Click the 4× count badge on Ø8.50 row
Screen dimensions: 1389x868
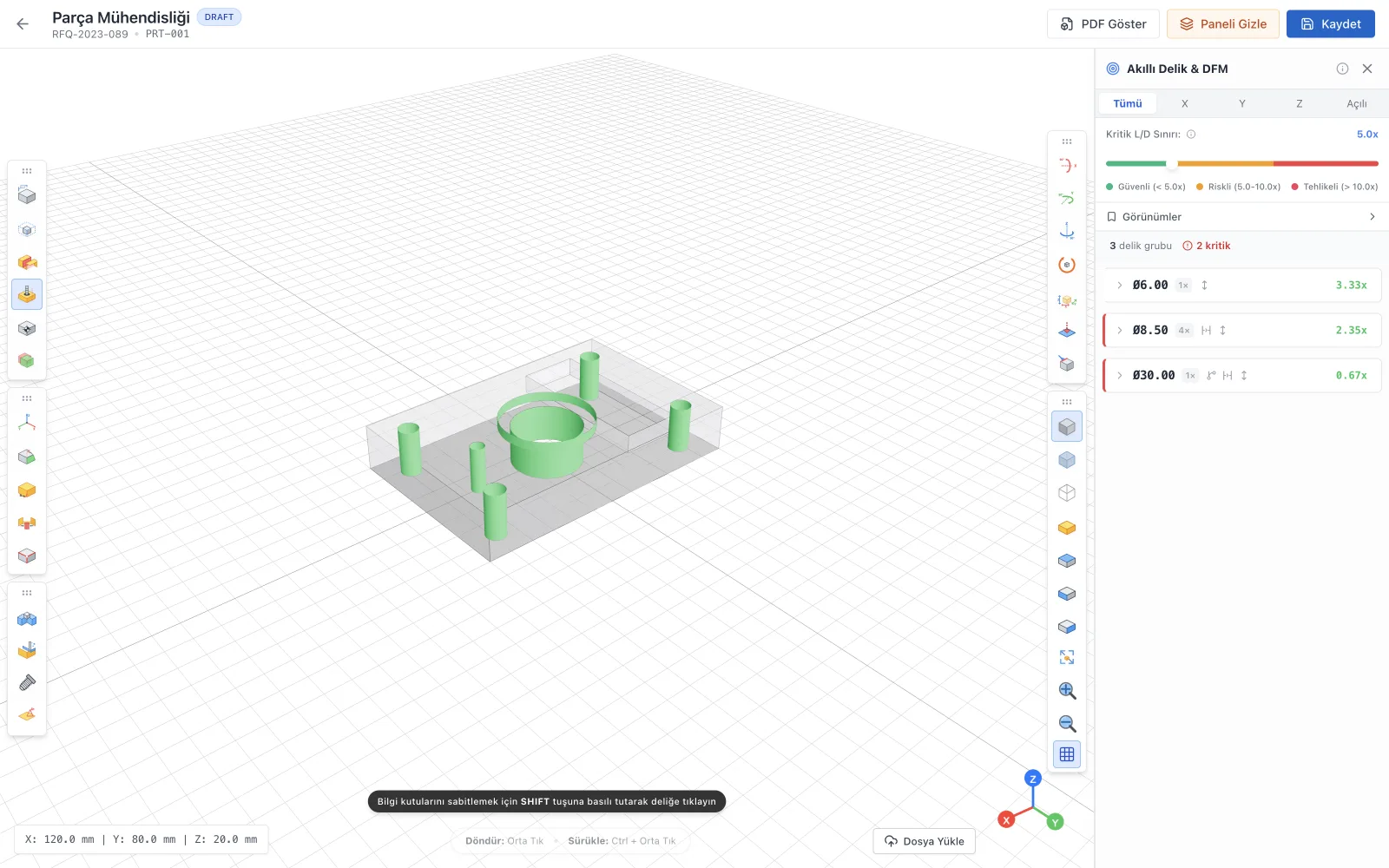1184,330
